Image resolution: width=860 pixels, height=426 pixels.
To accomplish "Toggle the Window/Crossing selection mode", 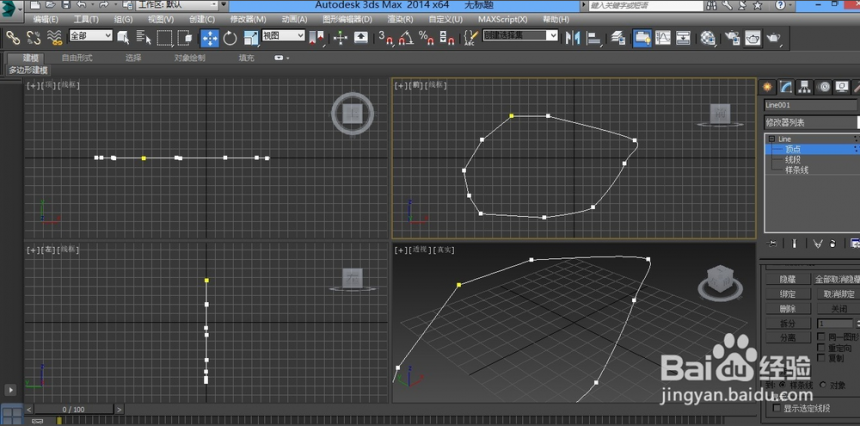I will (185, 38).
